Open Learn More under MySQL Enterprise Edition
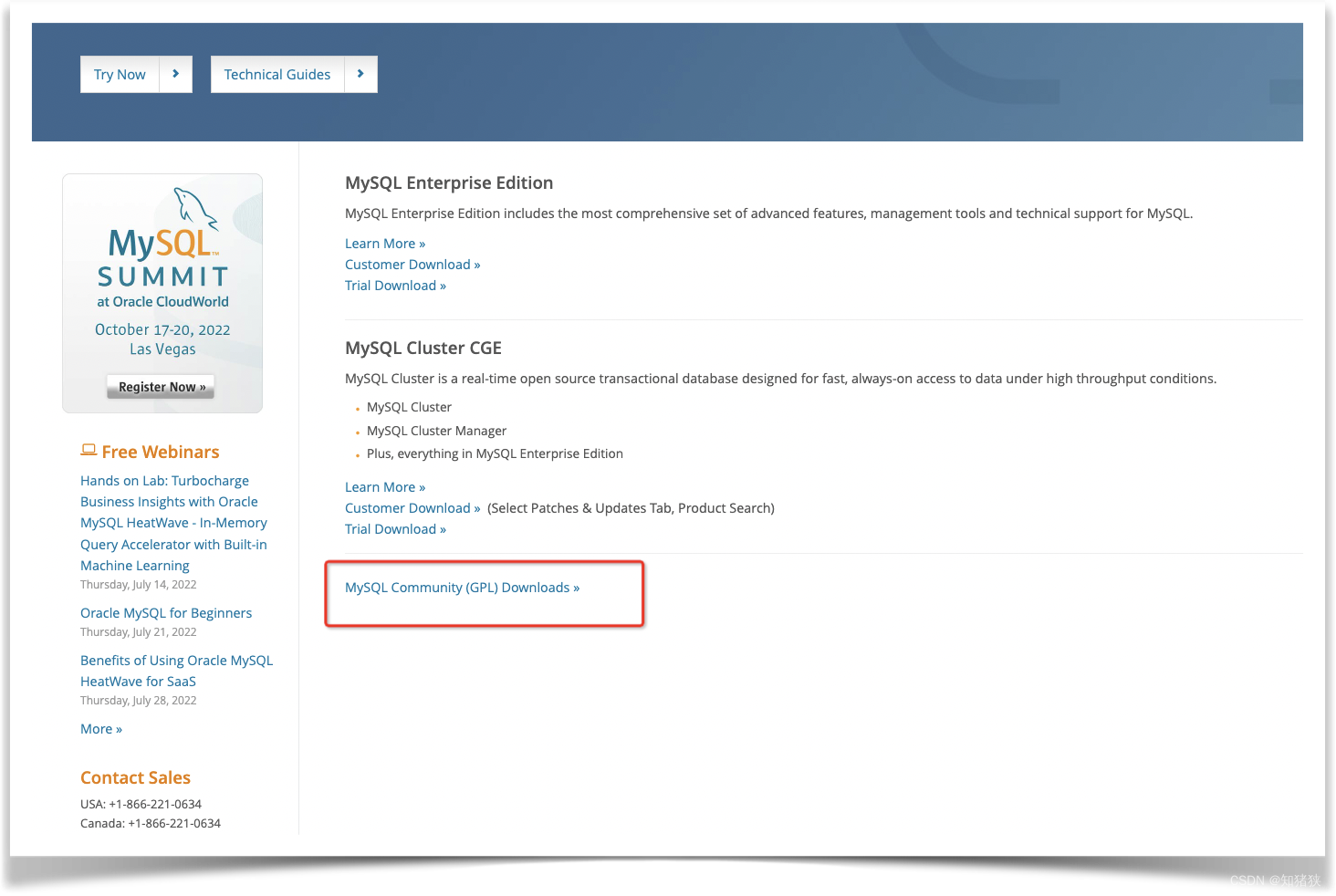Screen dimensions: 1336x896 385,244
